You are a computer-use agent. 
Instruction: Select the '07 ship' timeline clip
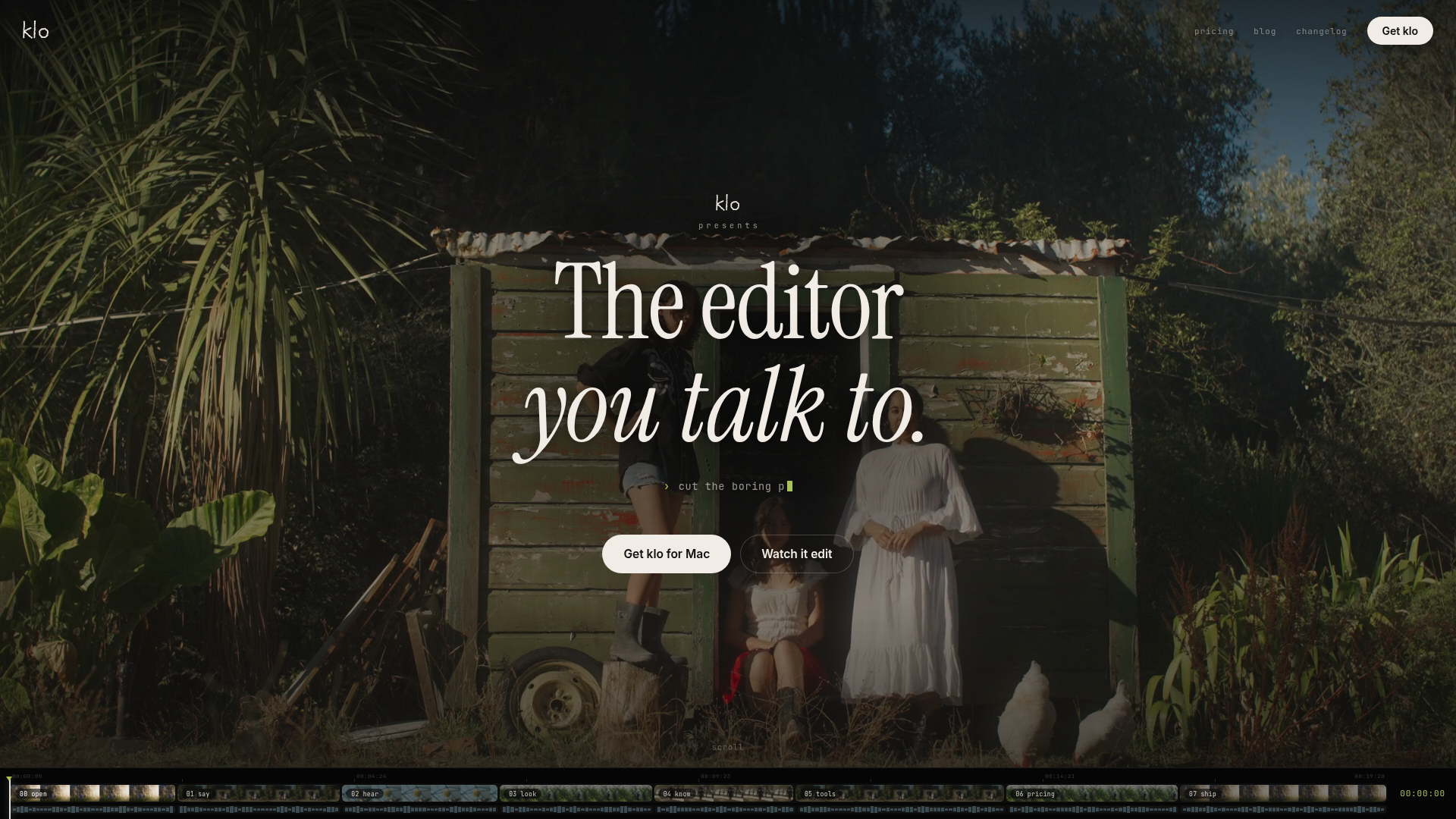(x=1283, y=793)
